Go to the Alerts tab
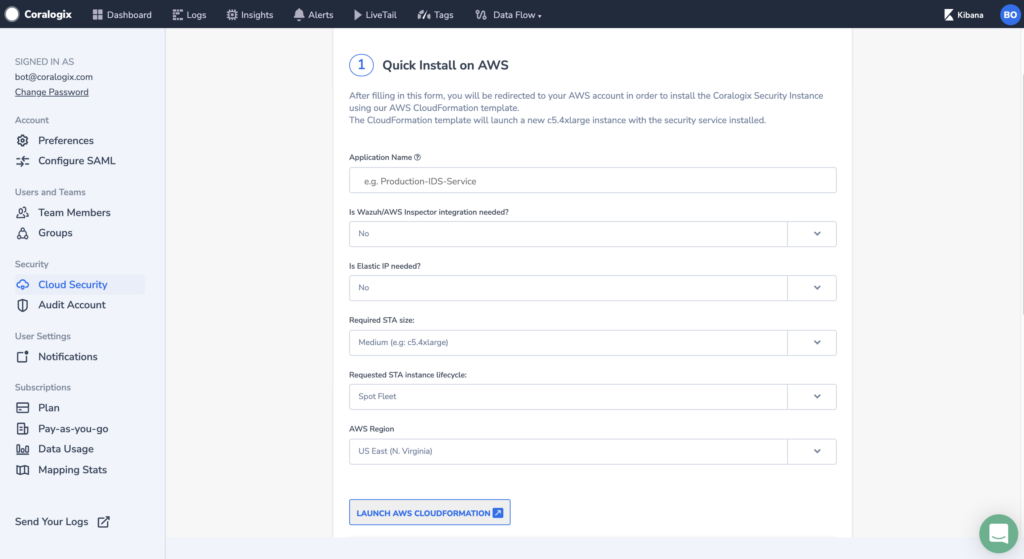The image size is (1024, 559). click(313, 14)
